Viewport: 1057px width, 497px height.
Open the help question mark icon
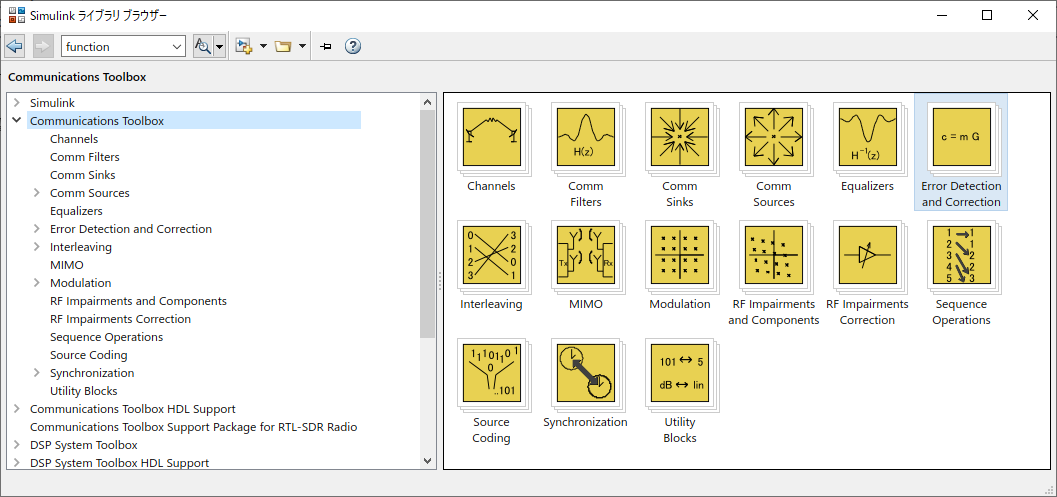pos(353,47)
